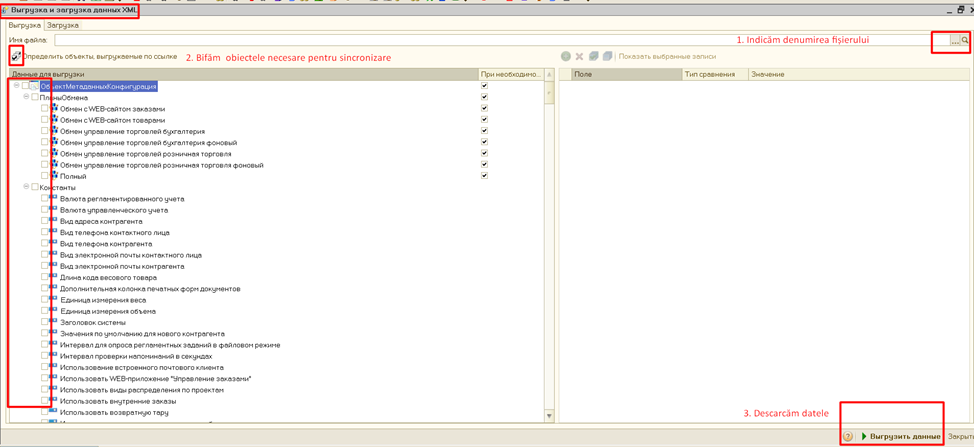Click the green add filter icon
Viewport: 974px width, 447px height.
[565, 56]
